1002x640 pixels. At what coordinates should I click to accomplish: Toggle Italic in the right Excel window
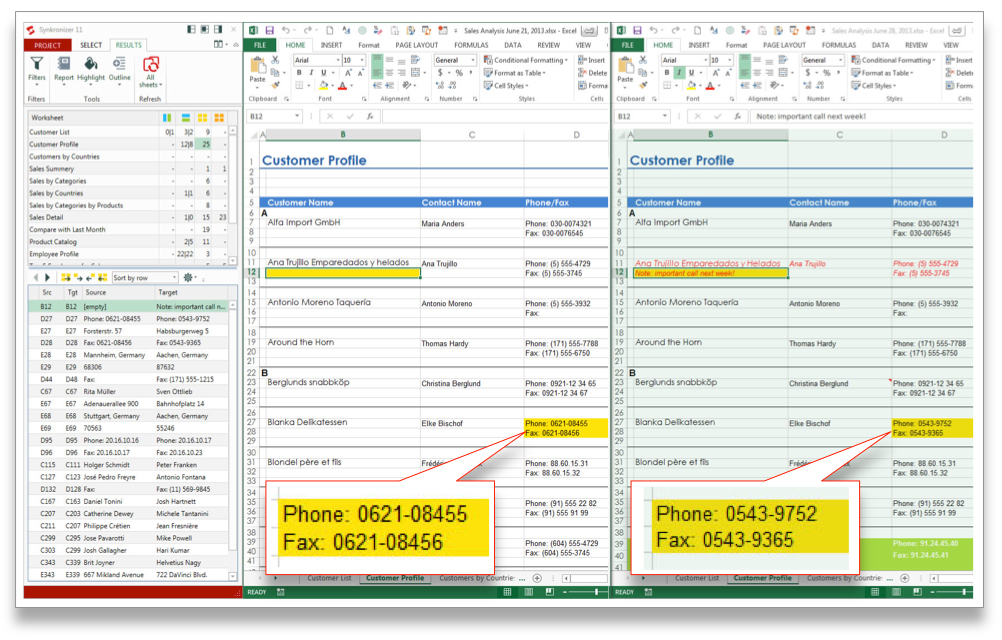tap(679, 73)
